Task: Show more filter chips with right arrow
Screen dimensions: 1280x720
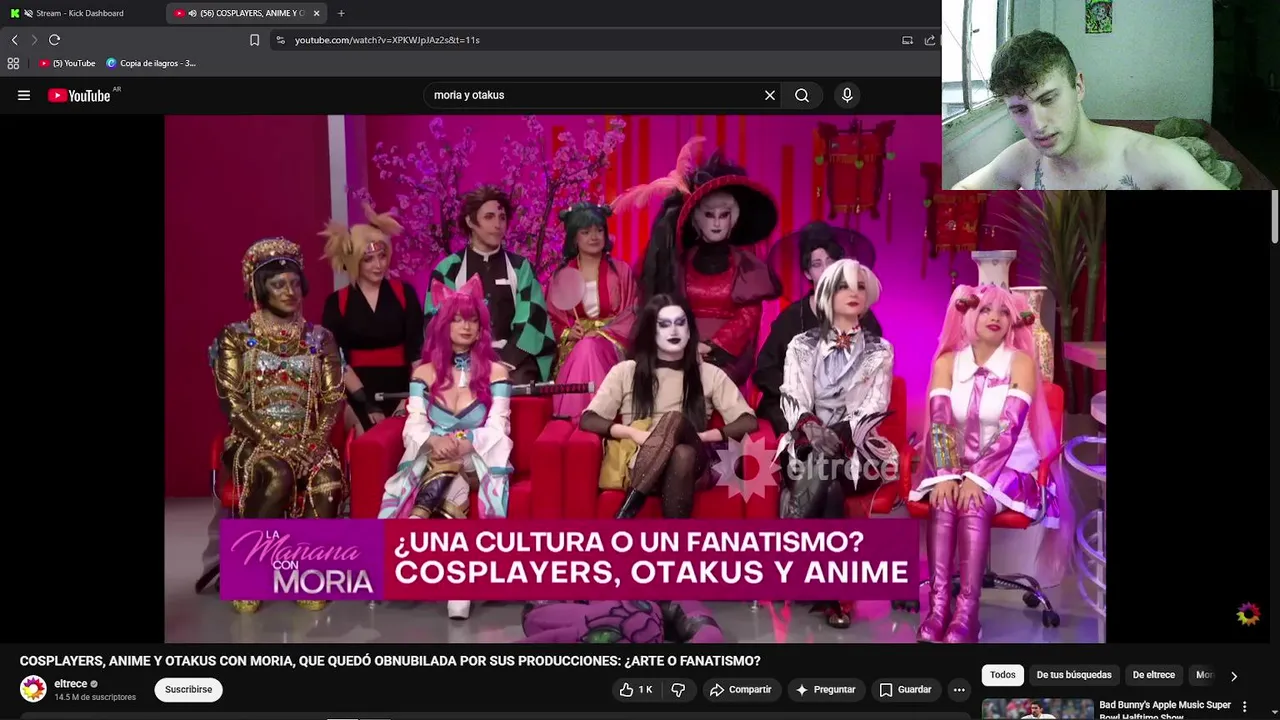Action: (1234, 676)
